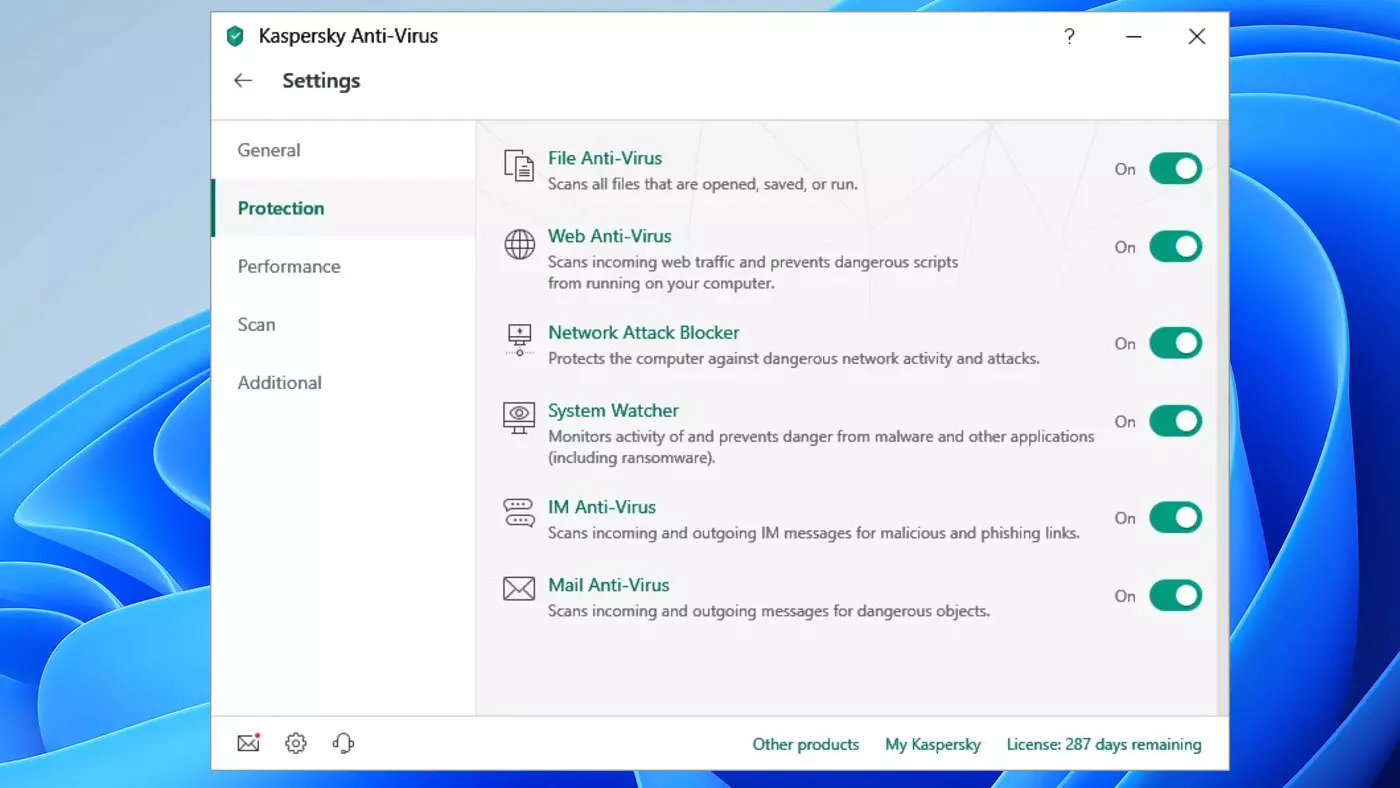Viewport: 1400px width, 788px height.
Task: Go back using the left arrow
Action: [243, 81]
